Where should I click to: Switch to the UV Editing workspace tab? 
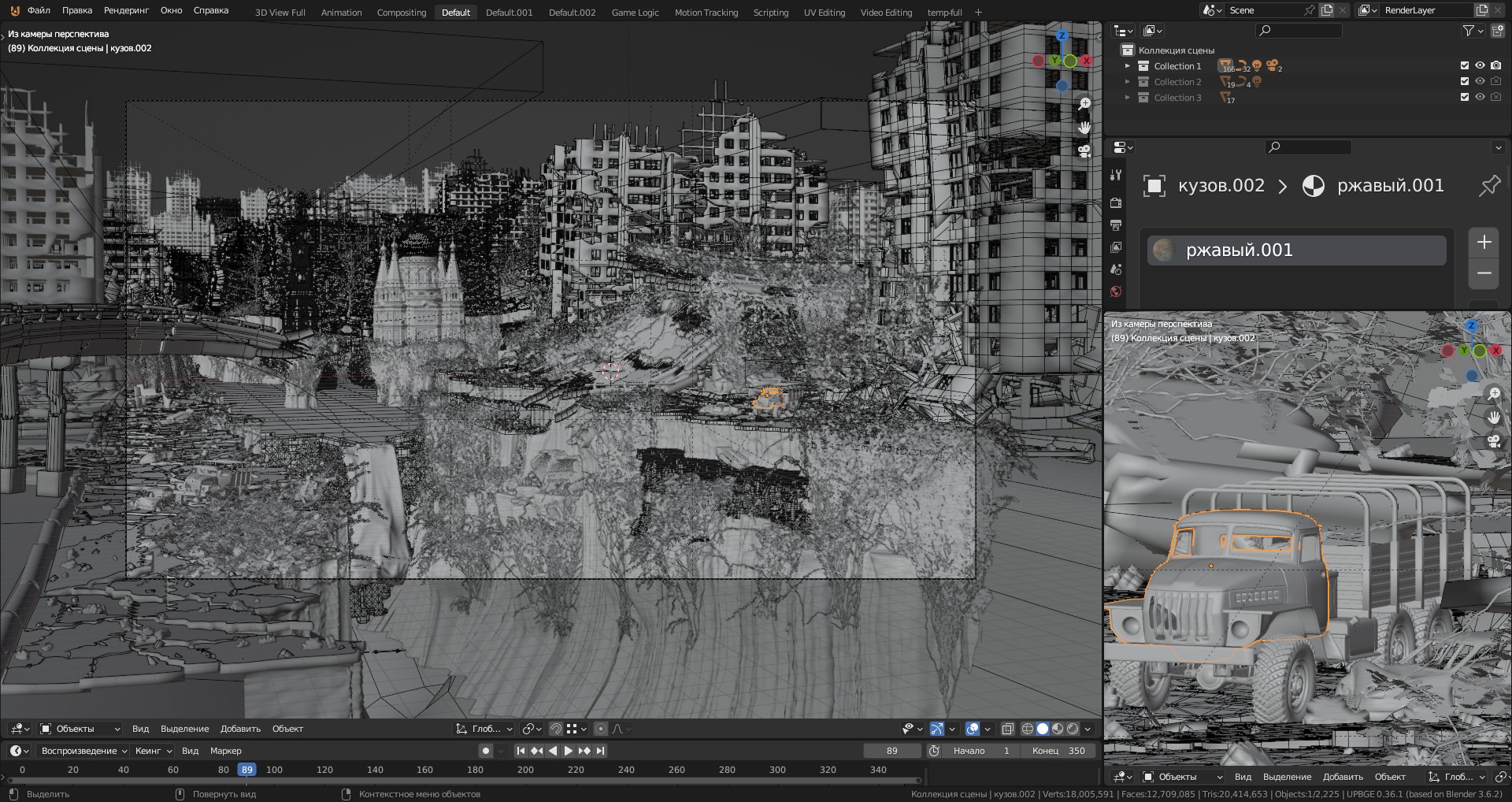point(824,12)
